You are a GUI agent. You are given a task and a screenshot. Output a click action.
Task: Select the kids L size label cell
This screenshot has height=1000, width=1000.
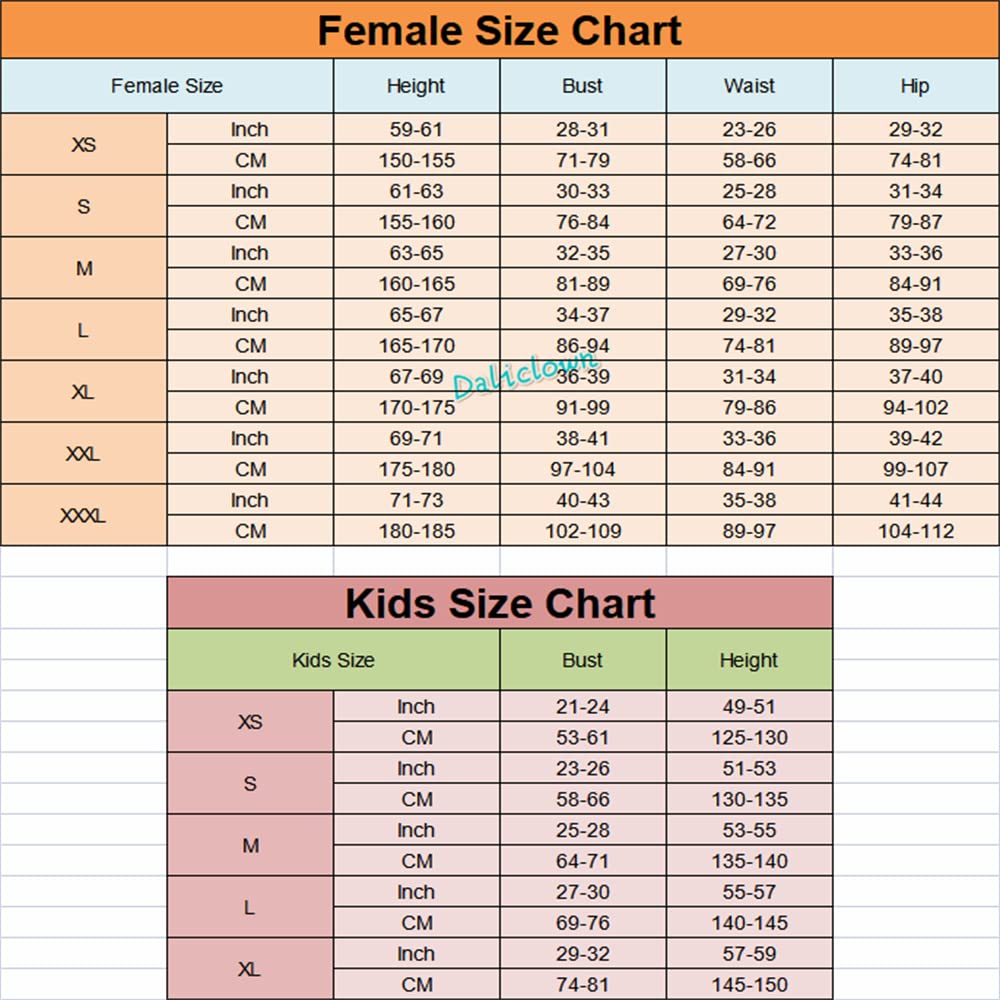pos(250,908)
